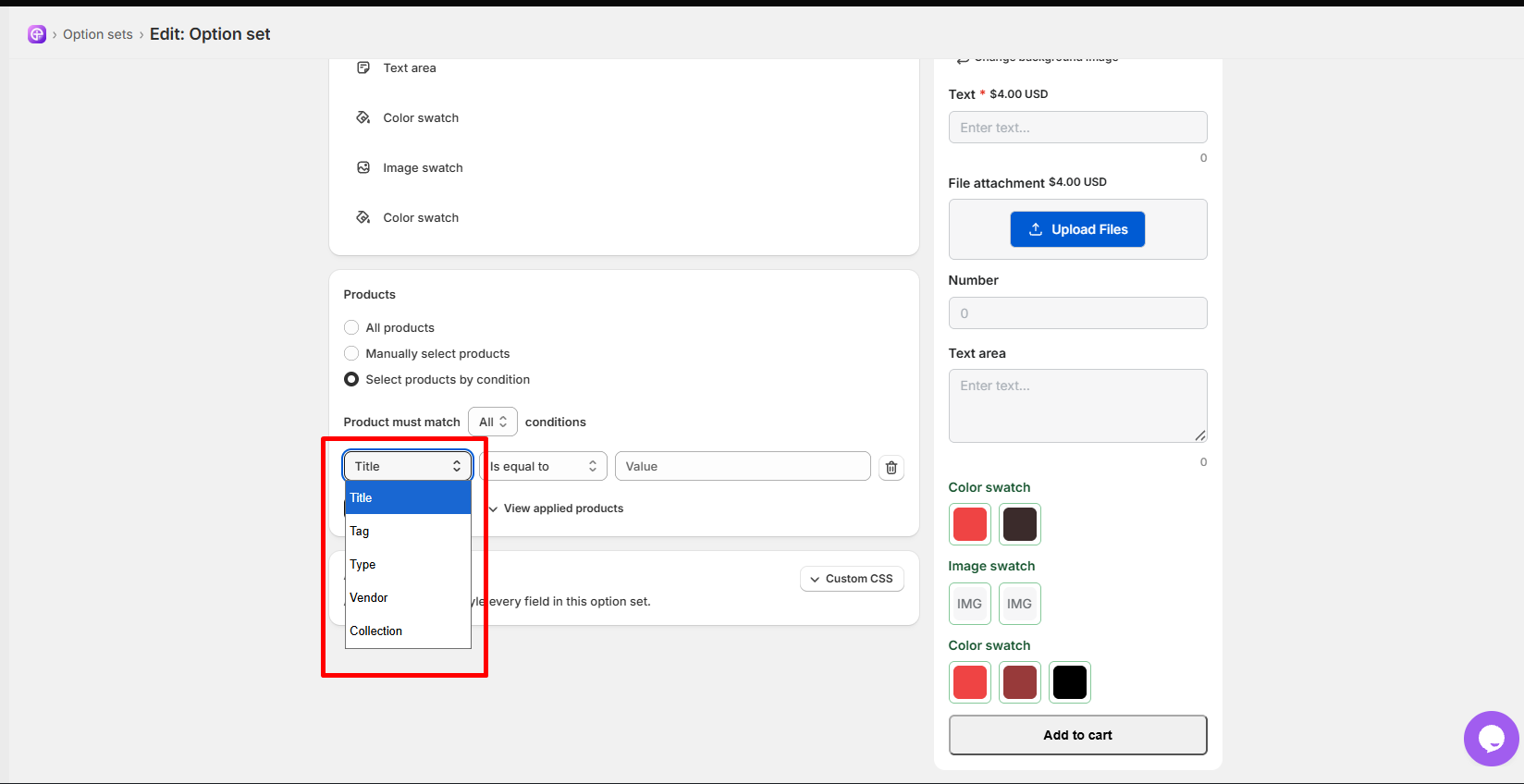Go to Option sets breadcrumb link

98,34
